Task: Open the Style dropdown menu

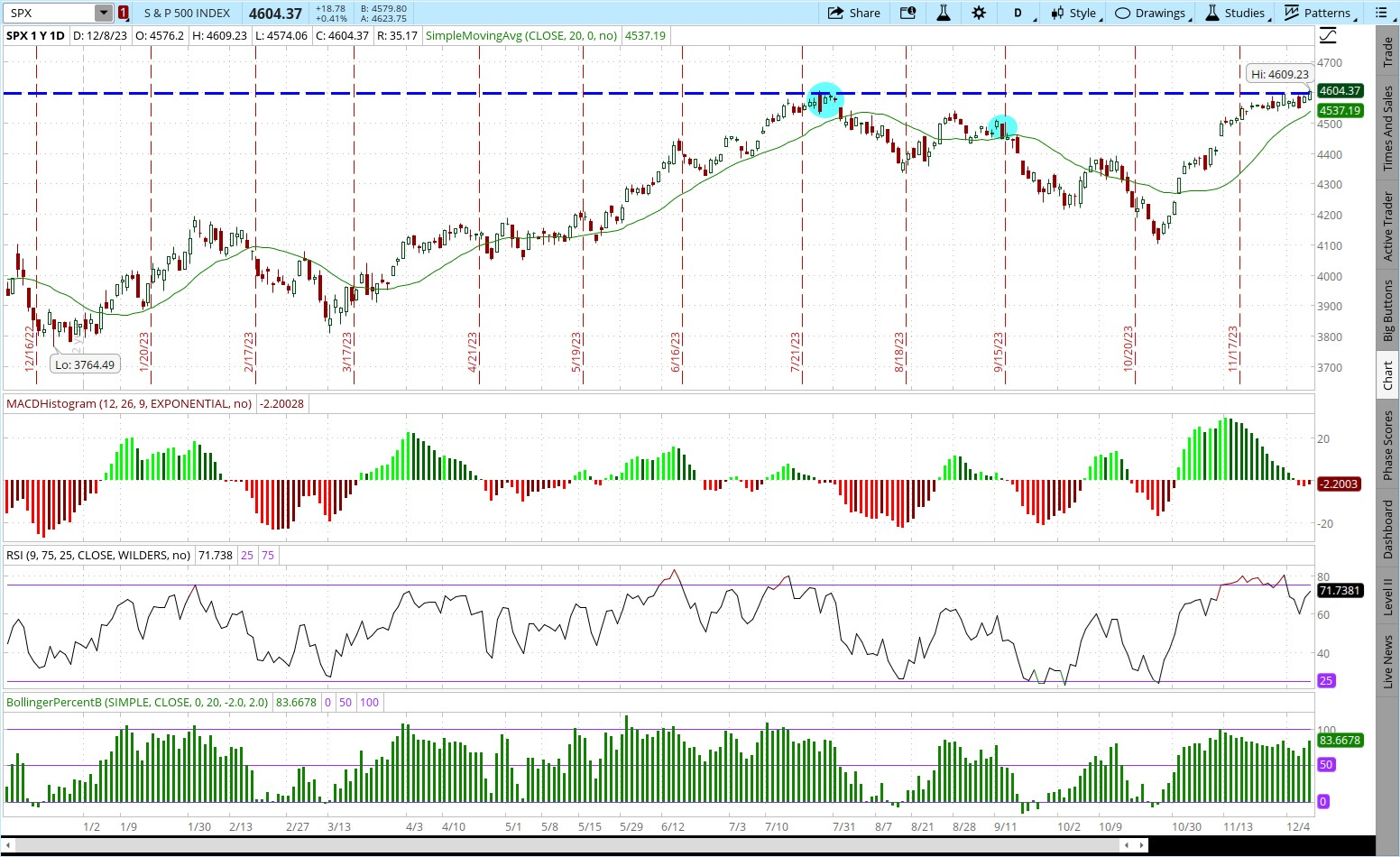Action: tap(1075, 13)
